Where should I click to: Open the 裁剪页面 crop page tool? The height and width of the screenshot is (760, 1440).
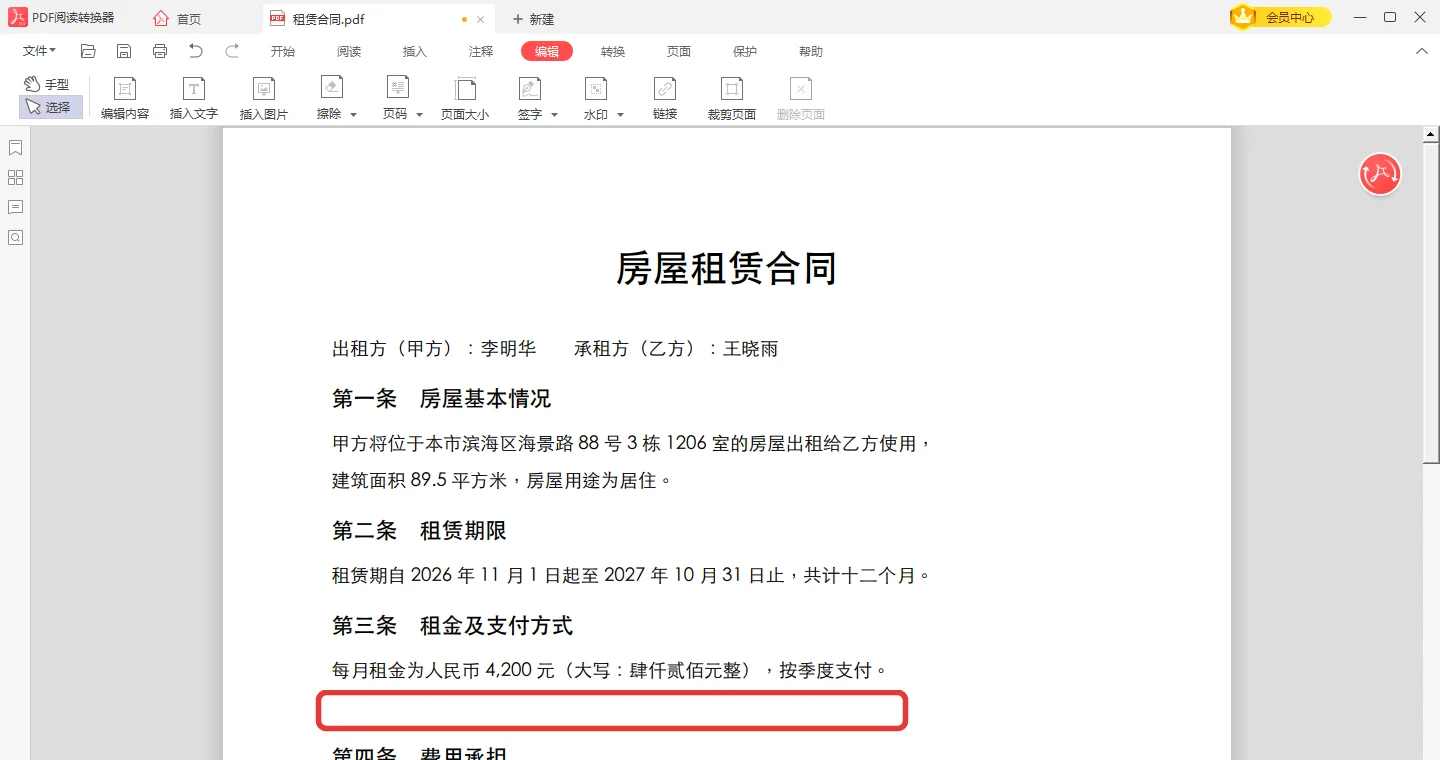(732, 99)
